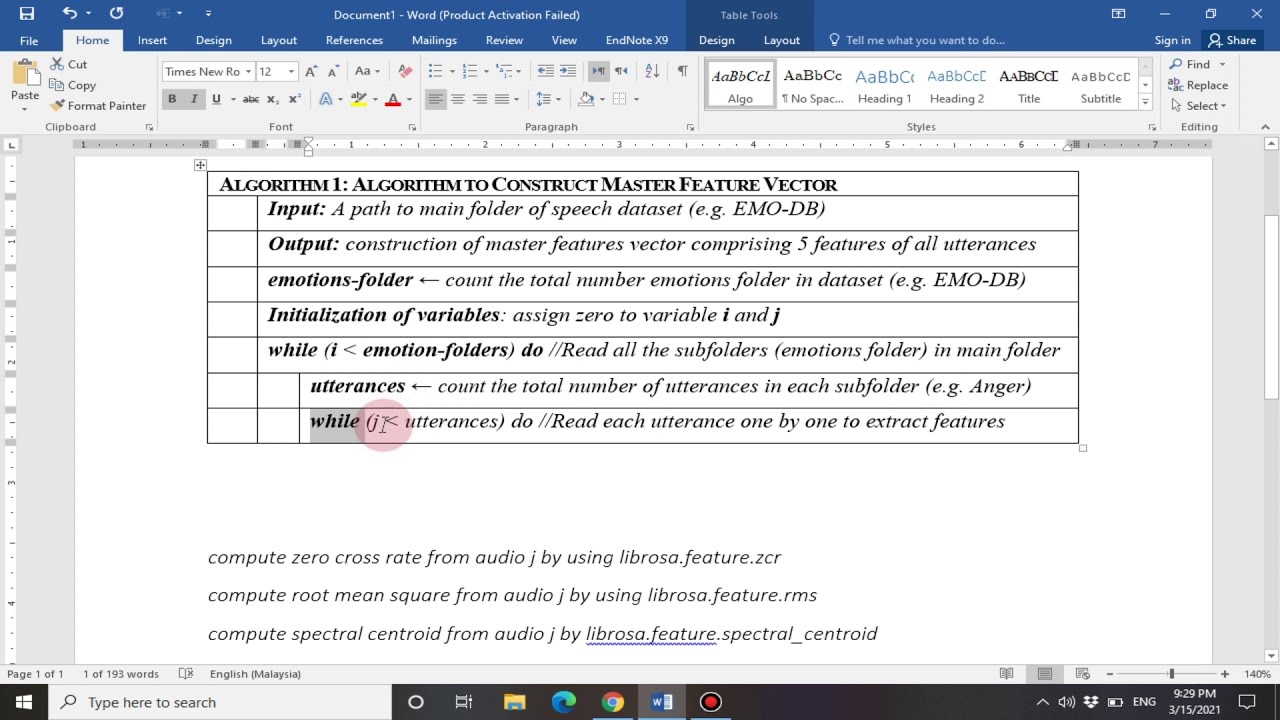Screen dimensions: 1280x720
Task: Apply strikethrough formatting icon
Action: tap(251, 99)
